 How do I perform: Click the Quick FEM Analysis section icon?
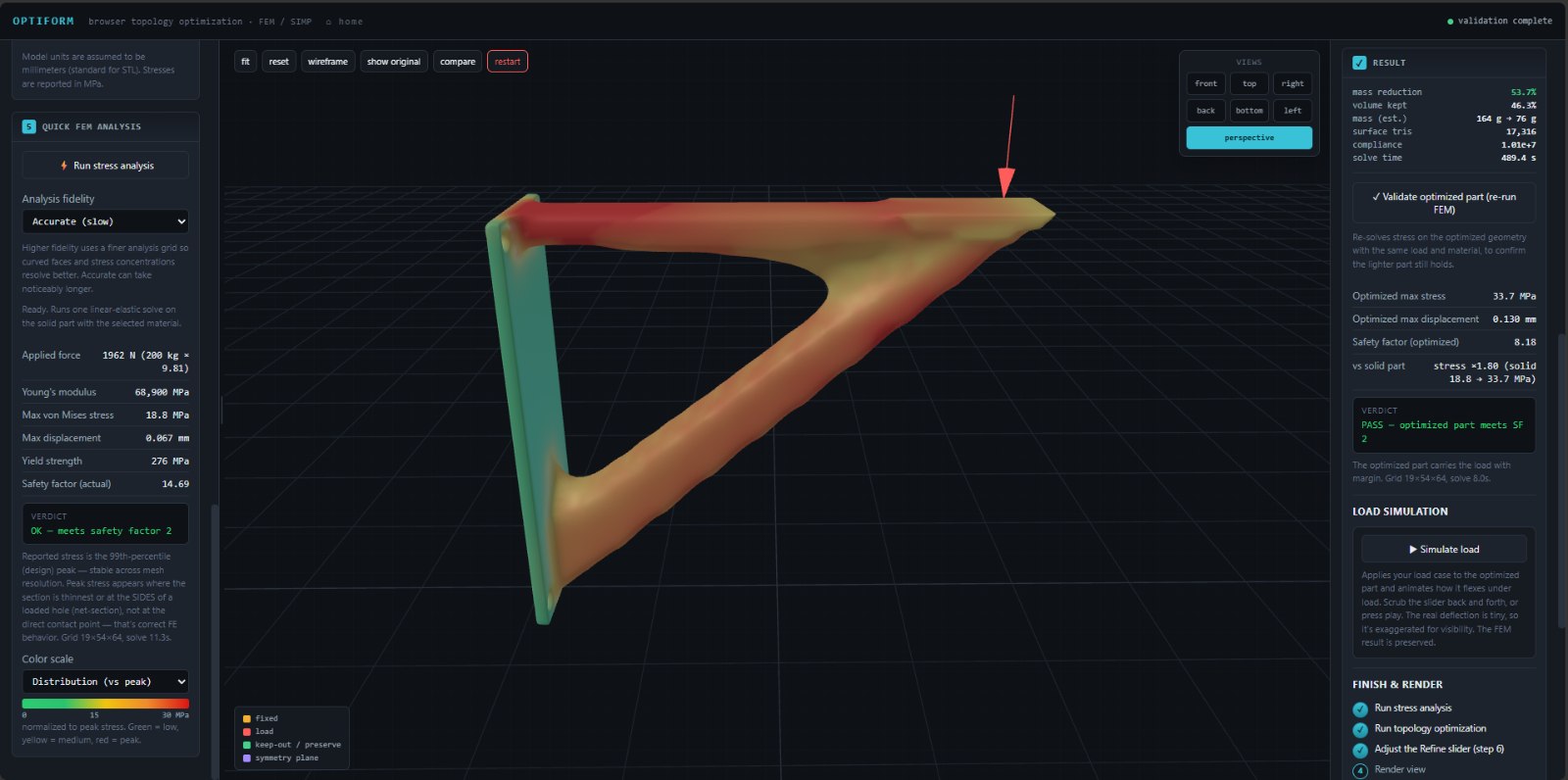point(28,126)
